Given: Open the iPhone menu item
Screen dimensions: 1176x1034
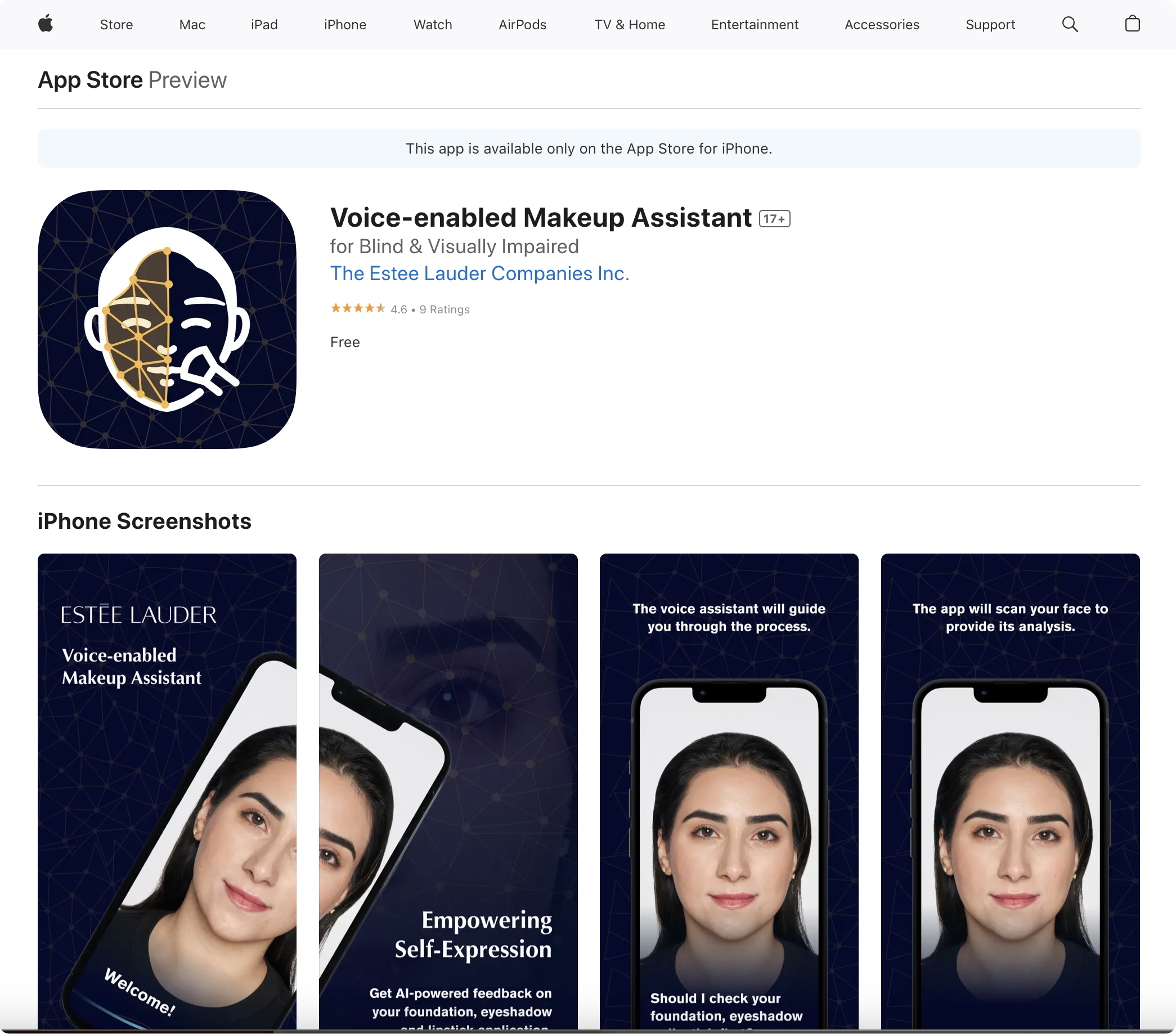Looking at the screenshot, I should [344, 25].
